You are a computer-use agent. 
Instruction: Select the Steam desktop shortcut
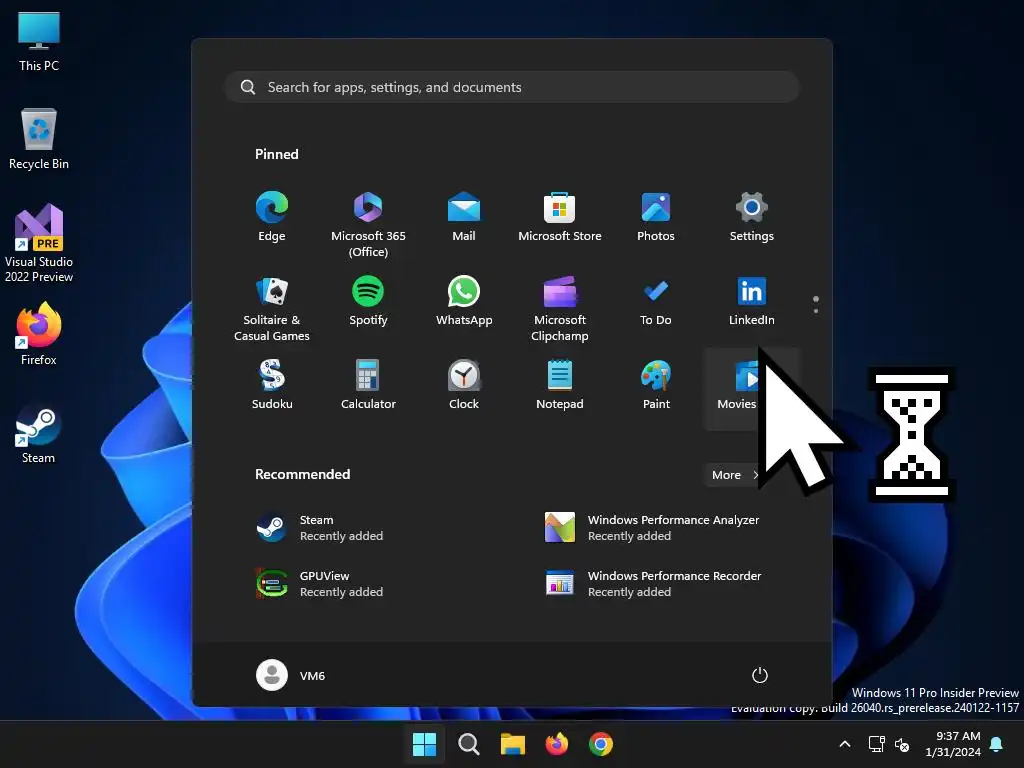click(39, 433)
